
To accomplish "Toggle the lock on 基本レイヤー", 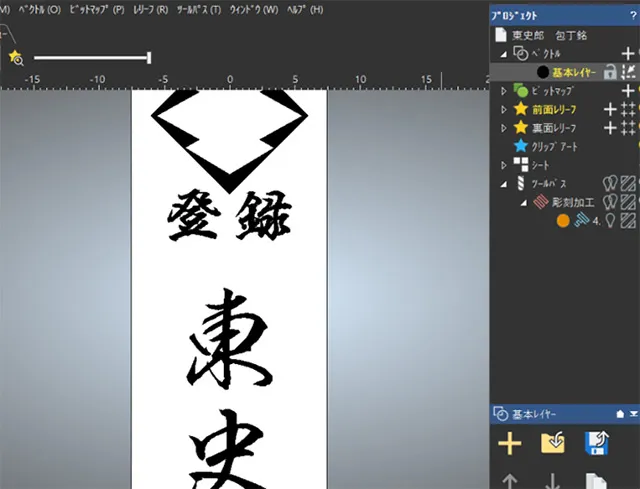I will tap(609, 72).
